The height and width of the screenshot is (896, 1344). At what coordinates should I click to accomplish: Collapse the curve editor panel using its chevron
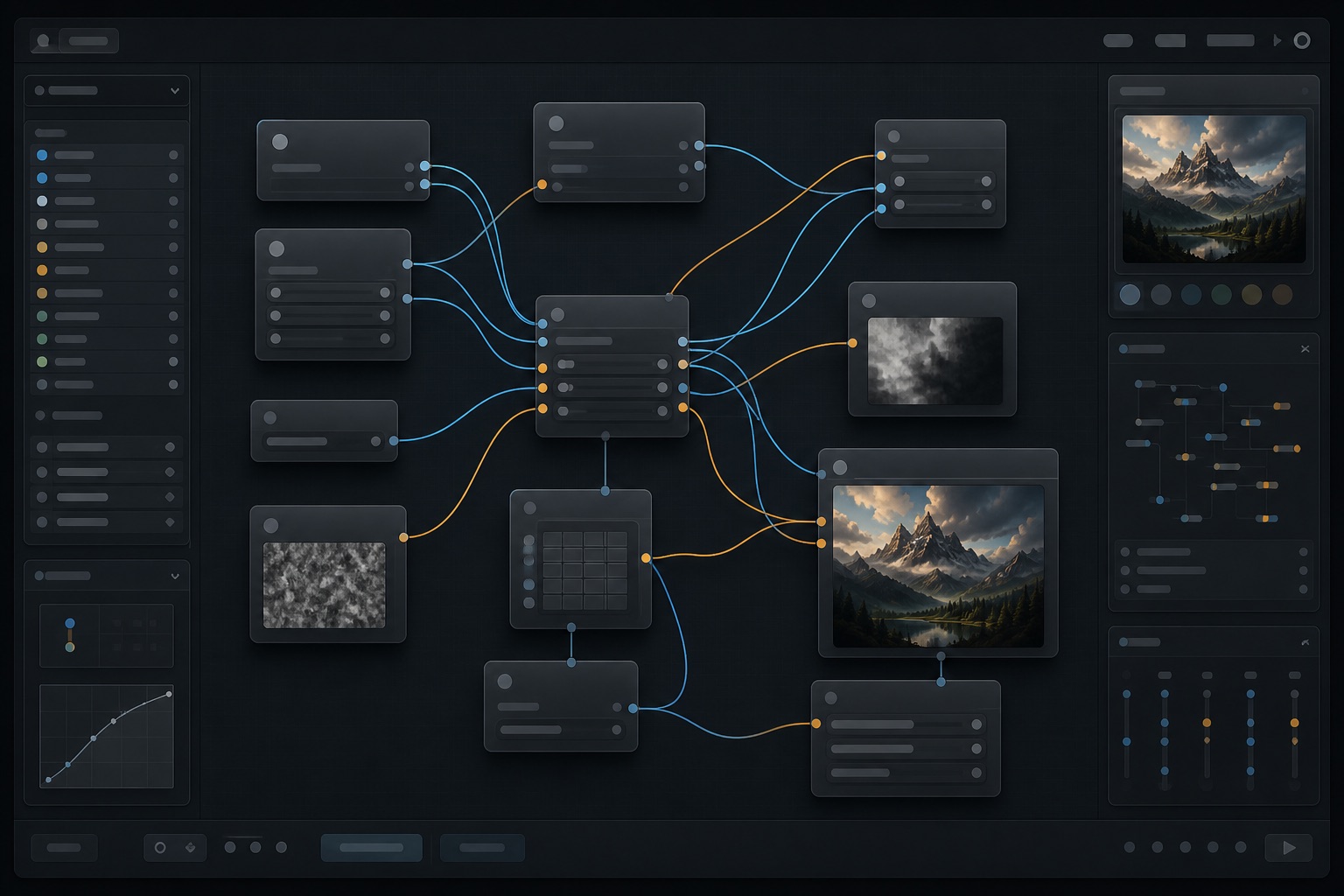click(x=174, y=576)
